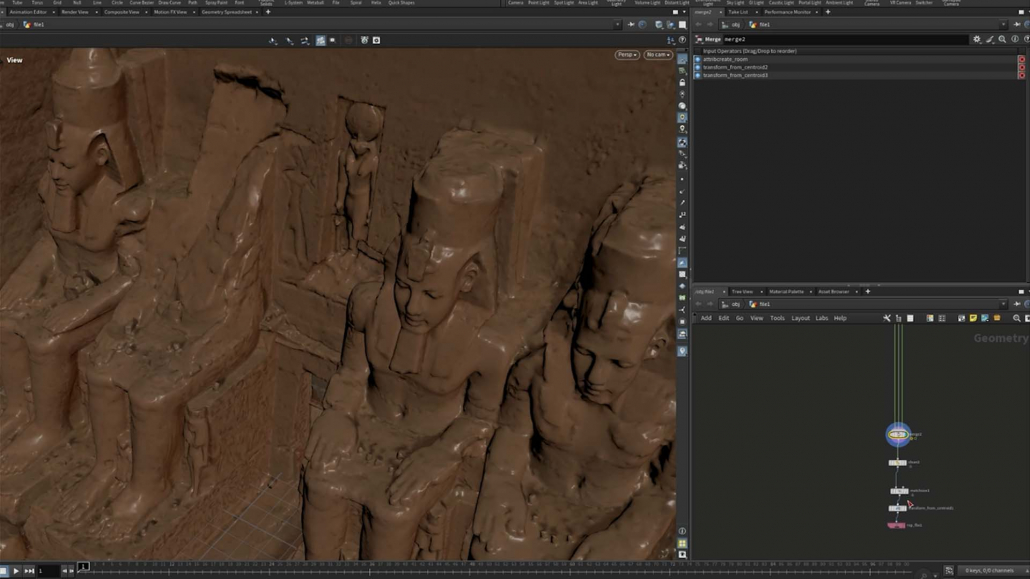Click the play forward button in timeline
This screenshot has height=579, width=1030.
tap(16, 571)
